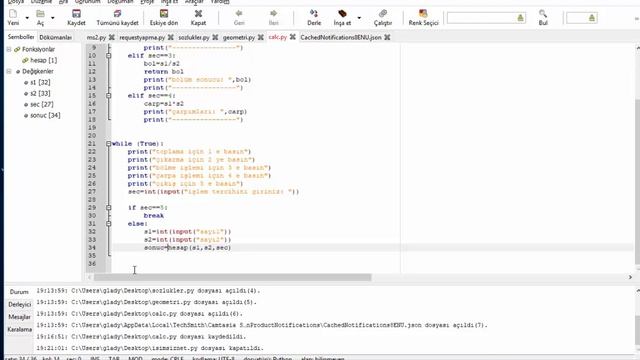Collapse the Değişkenler tree node
The height and width of the screenshot is (360, 640).
(x=9, y=71)
